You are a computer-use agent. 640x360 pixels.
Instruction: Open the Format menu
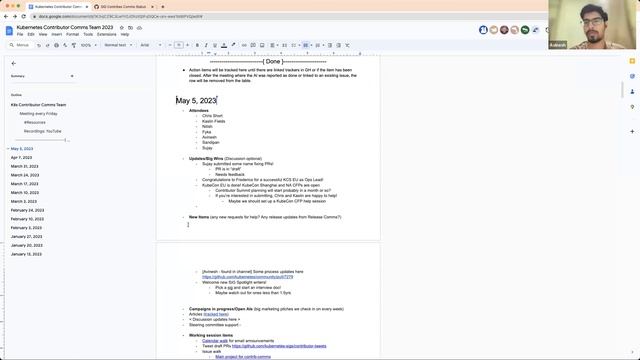73,35
